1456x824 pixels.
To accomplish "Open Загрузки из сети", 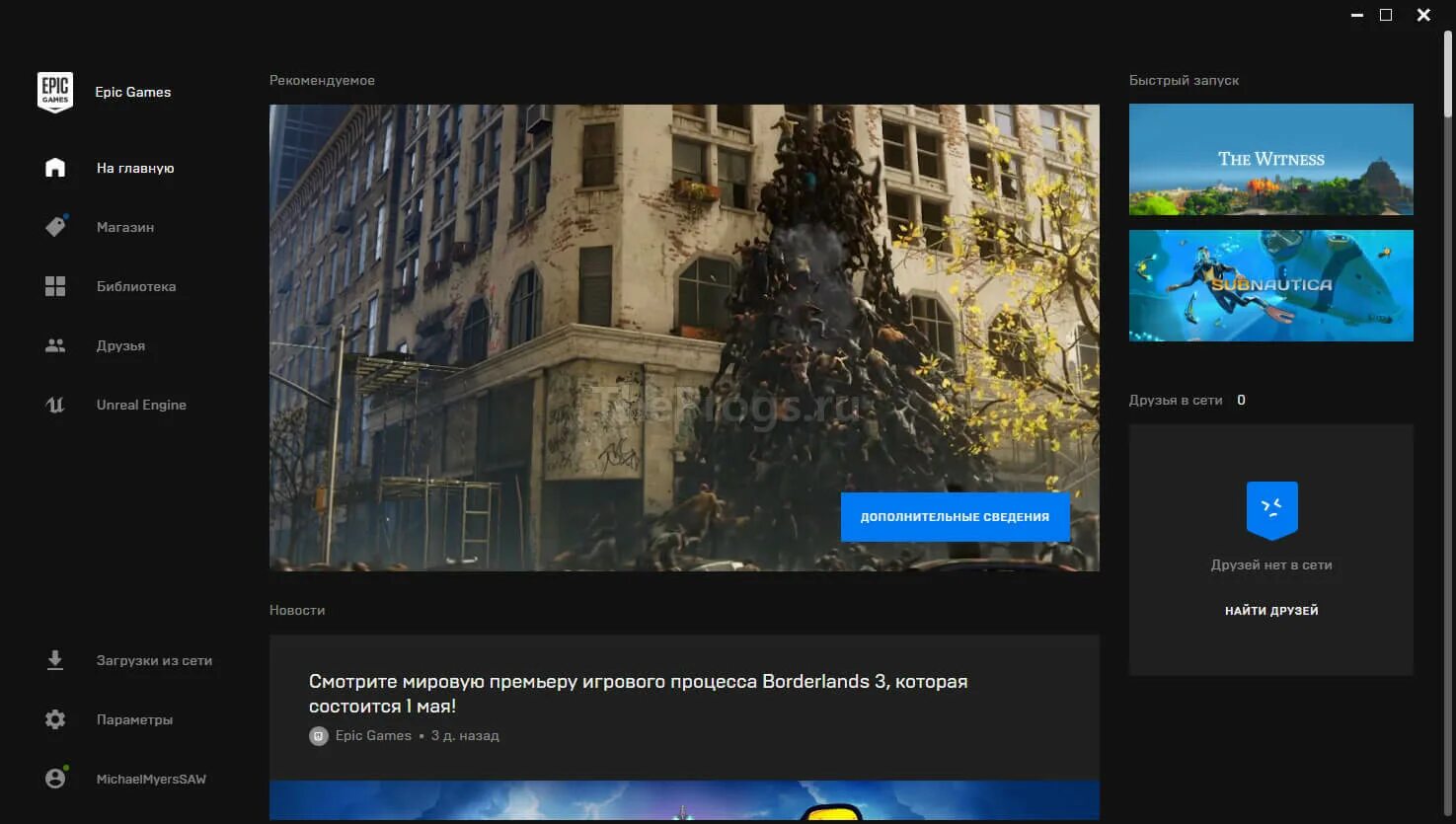I will (x=154, y=660).
